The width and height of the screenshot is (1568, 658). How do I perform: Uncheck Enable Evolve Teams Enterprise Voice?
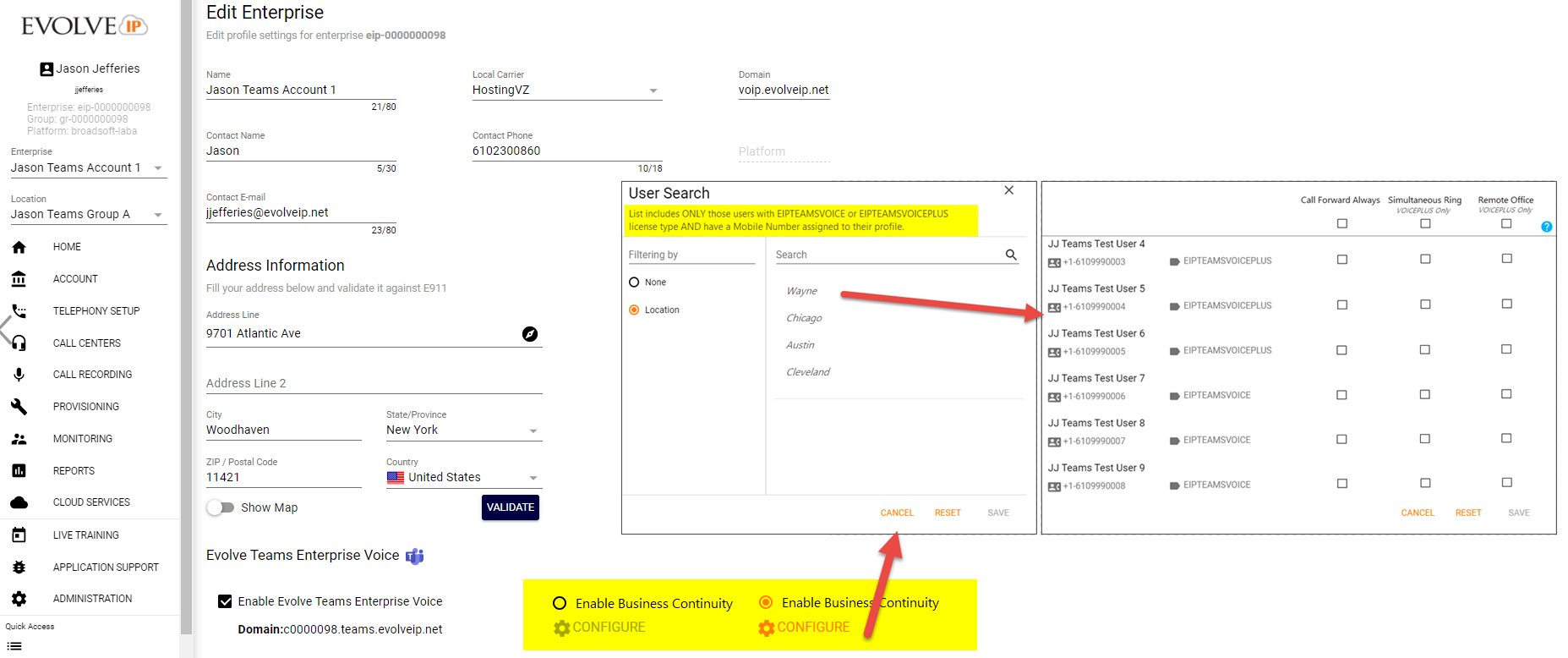pyautogui.click(x=225, y=601)
